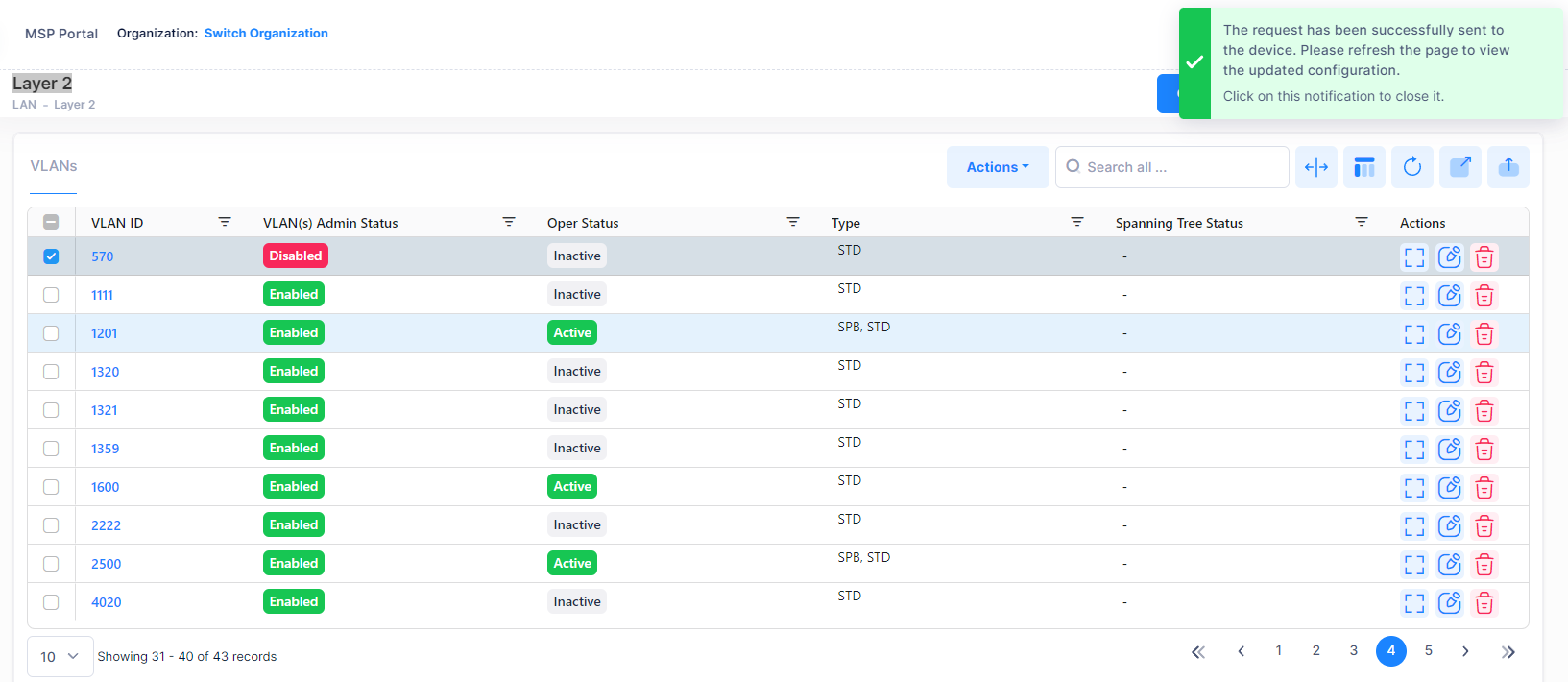
Task: Open the VLAN ID column filter
Action: pyautogui.click(x=225, y=222)
